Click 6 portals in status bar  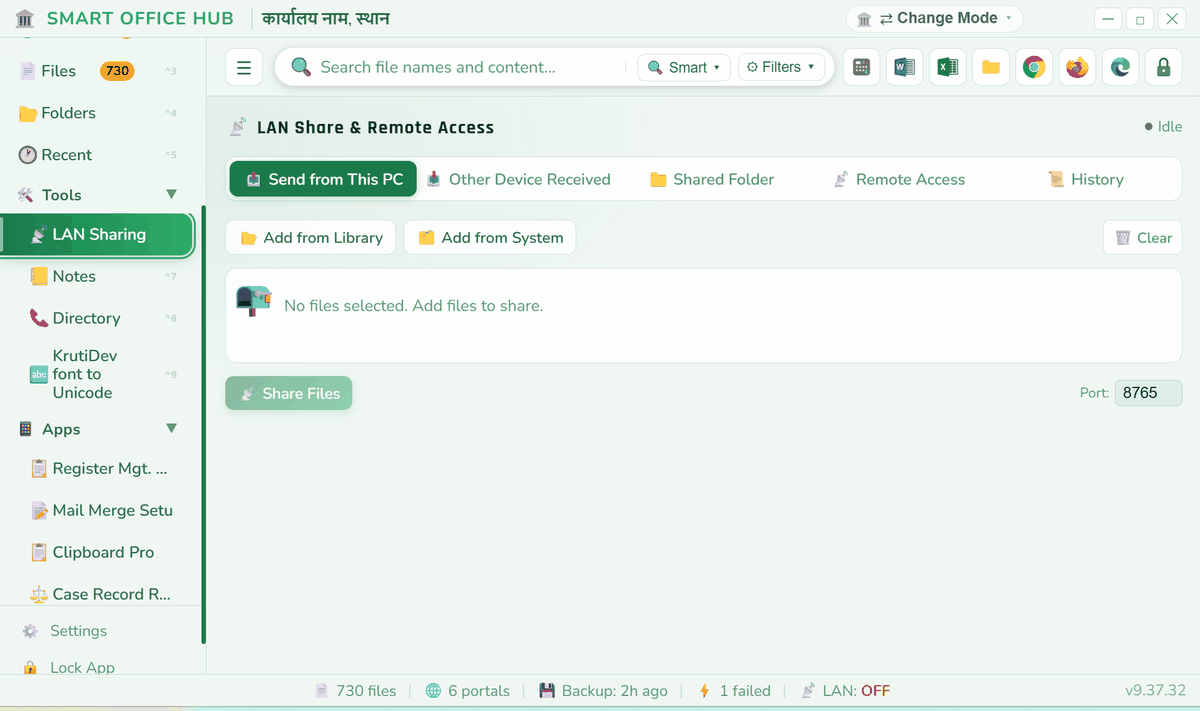(x=468, y=691)
